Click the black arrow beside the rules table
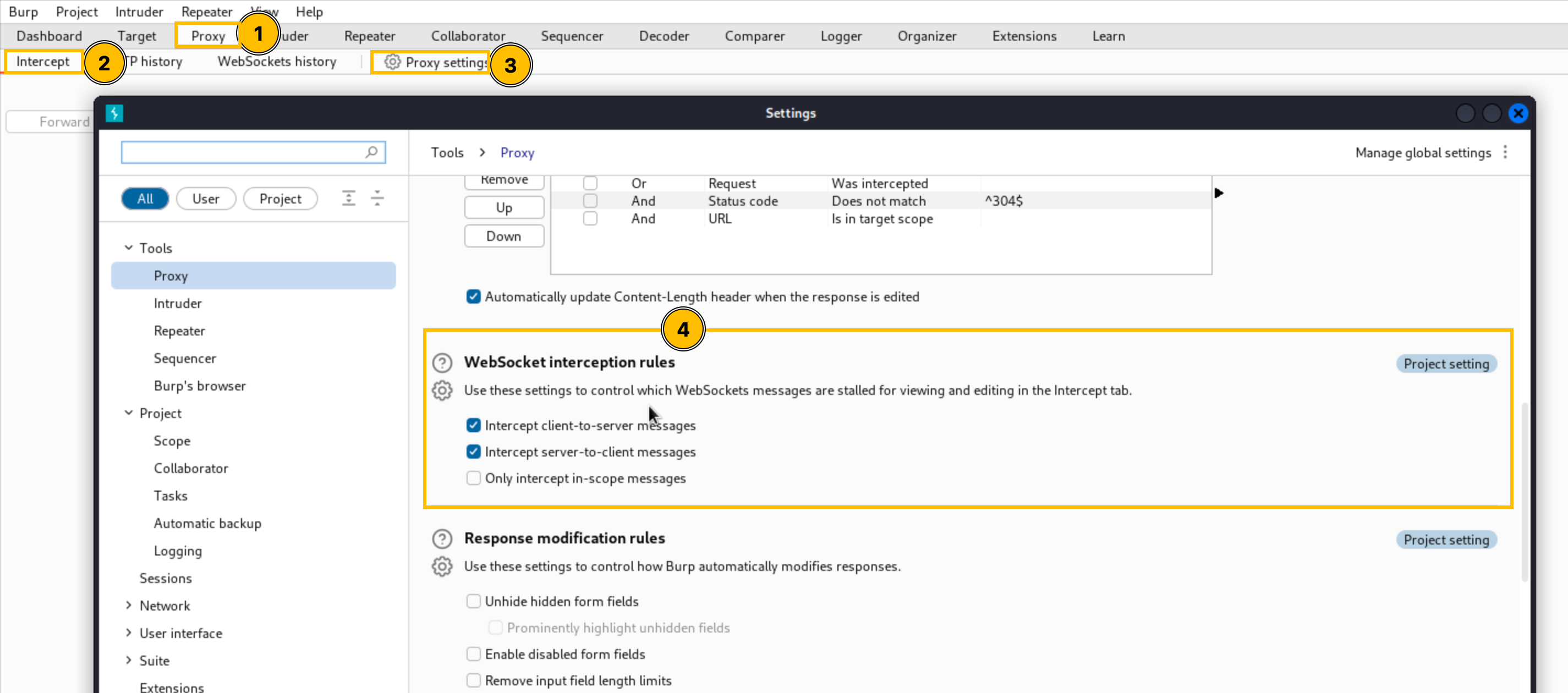Viewport: 1568px width, 693px height. pos(1219,193)
